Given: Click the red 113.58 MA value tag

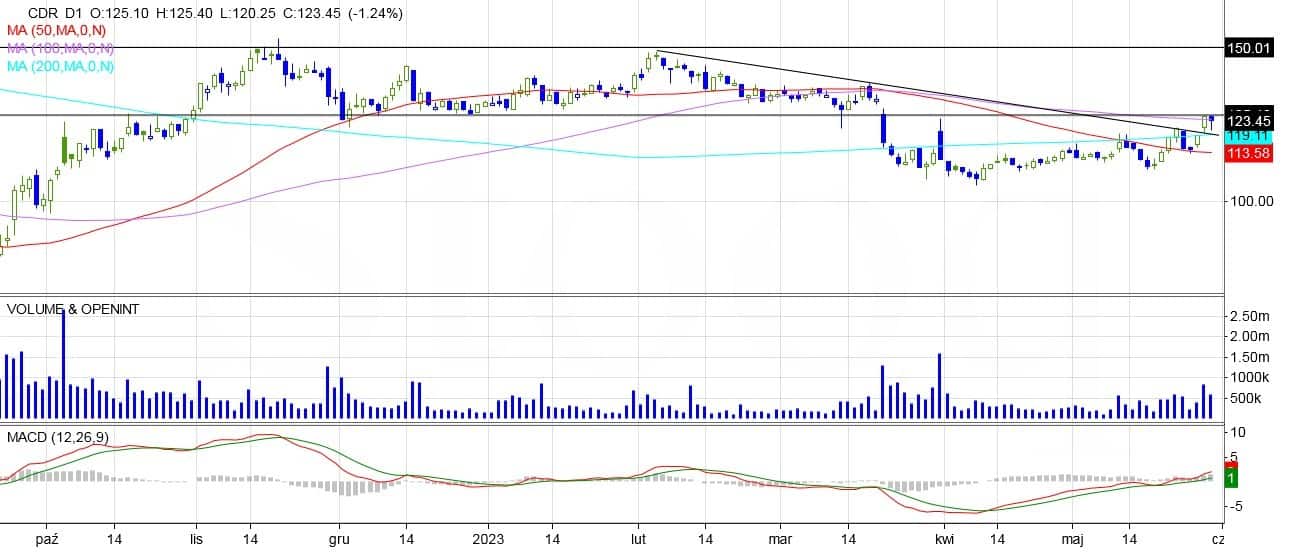Looking at the screenshot, I should (x=1249, y=153).
